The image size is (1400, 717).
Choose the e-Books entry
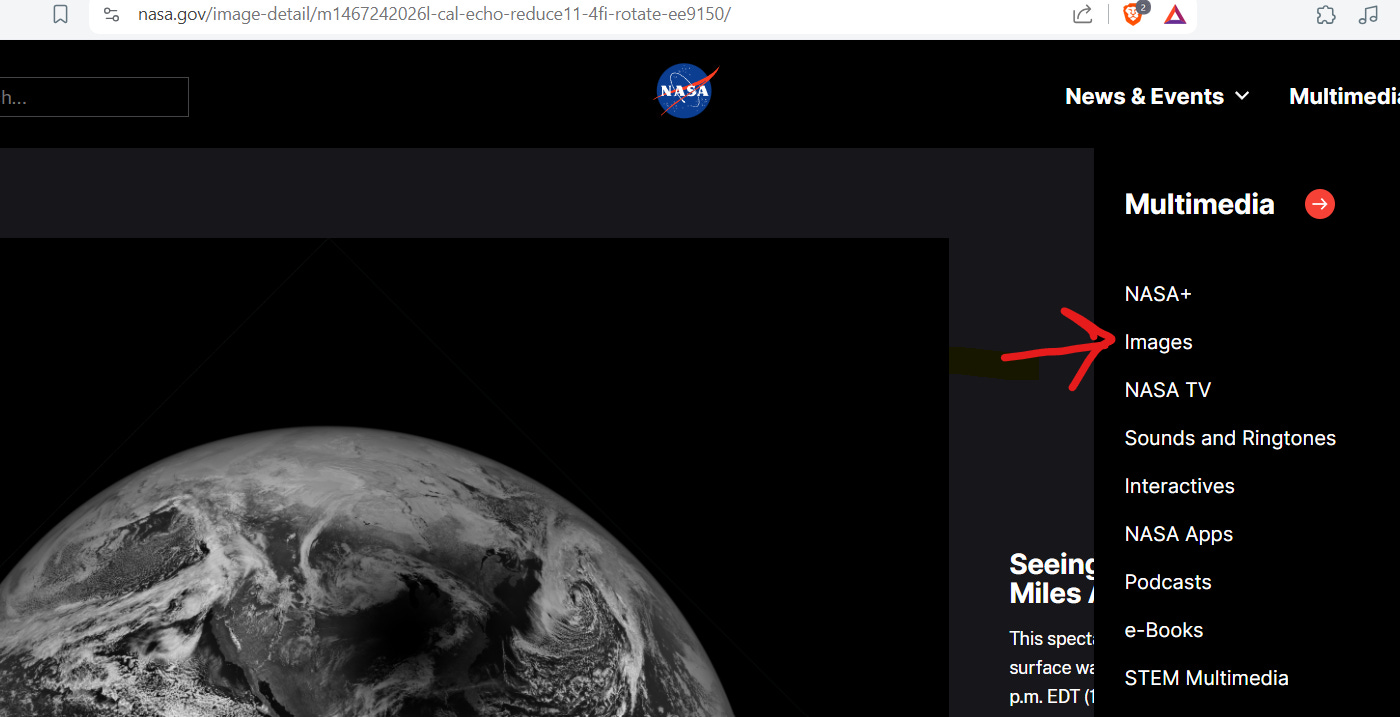(1163, 630)
